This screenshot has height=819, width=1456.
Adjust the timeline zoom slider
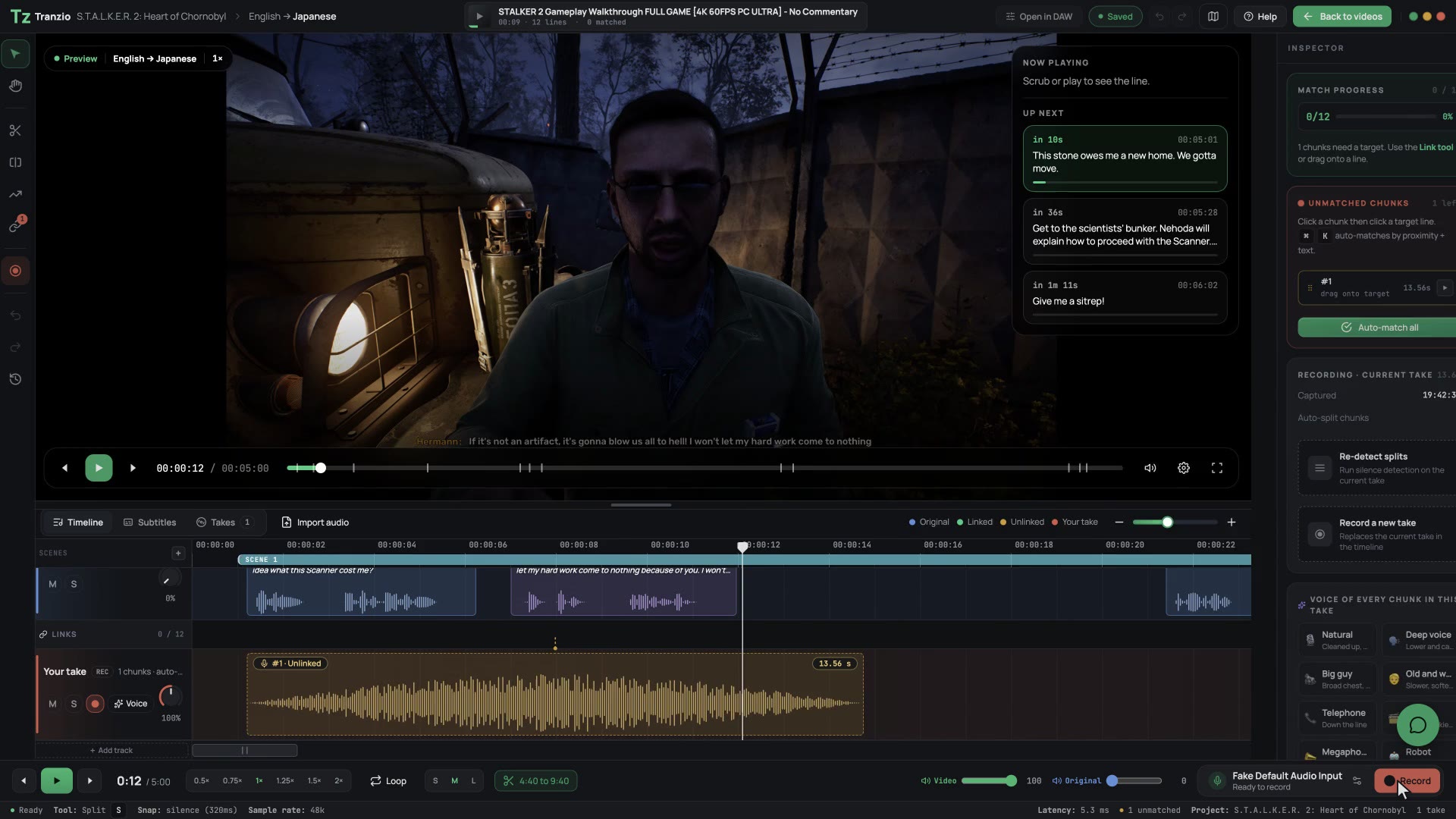1175,522
